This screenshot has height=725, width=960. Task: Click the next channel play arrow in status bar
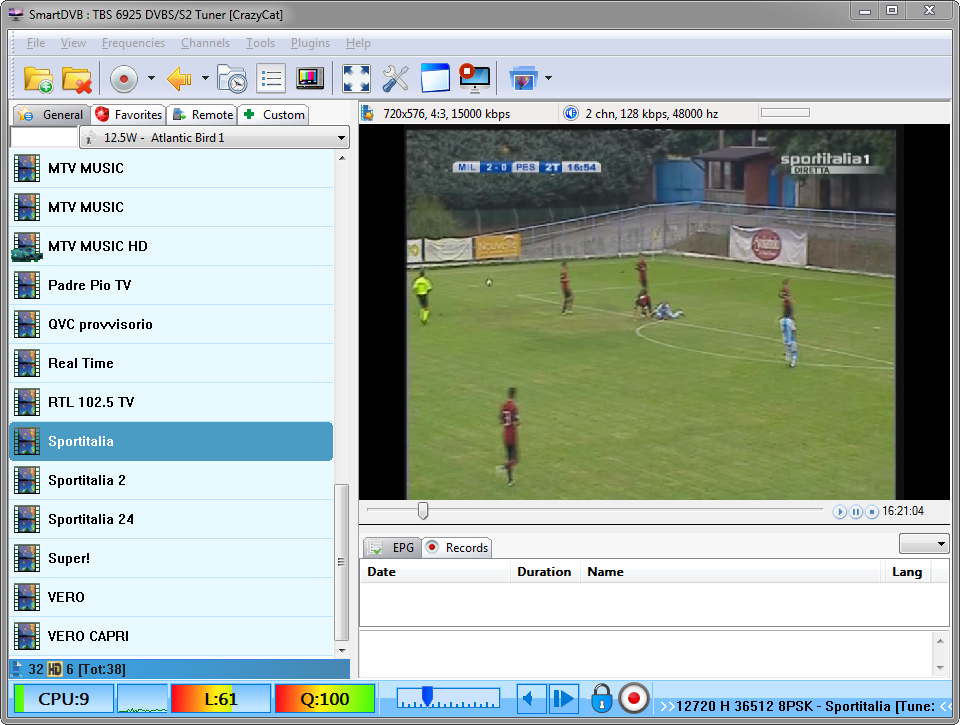563,699
